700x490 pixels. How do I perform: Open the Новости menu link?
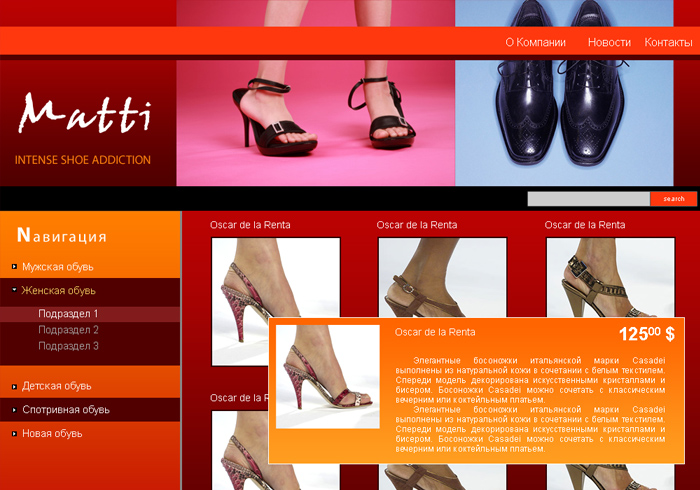[x=609, y=42]
